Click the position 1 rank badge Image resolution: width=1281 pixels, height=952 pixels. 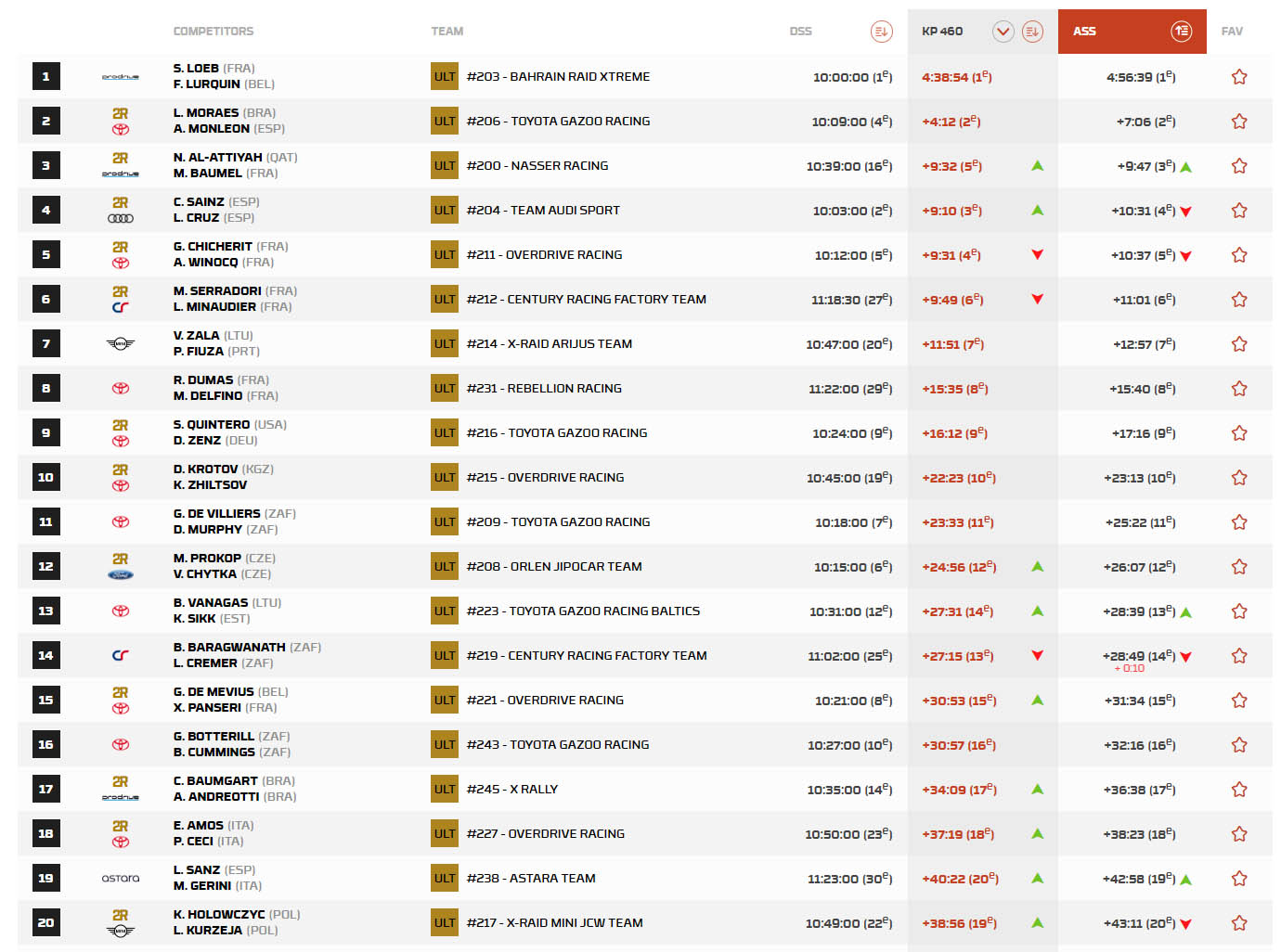(x=45, y=77)
